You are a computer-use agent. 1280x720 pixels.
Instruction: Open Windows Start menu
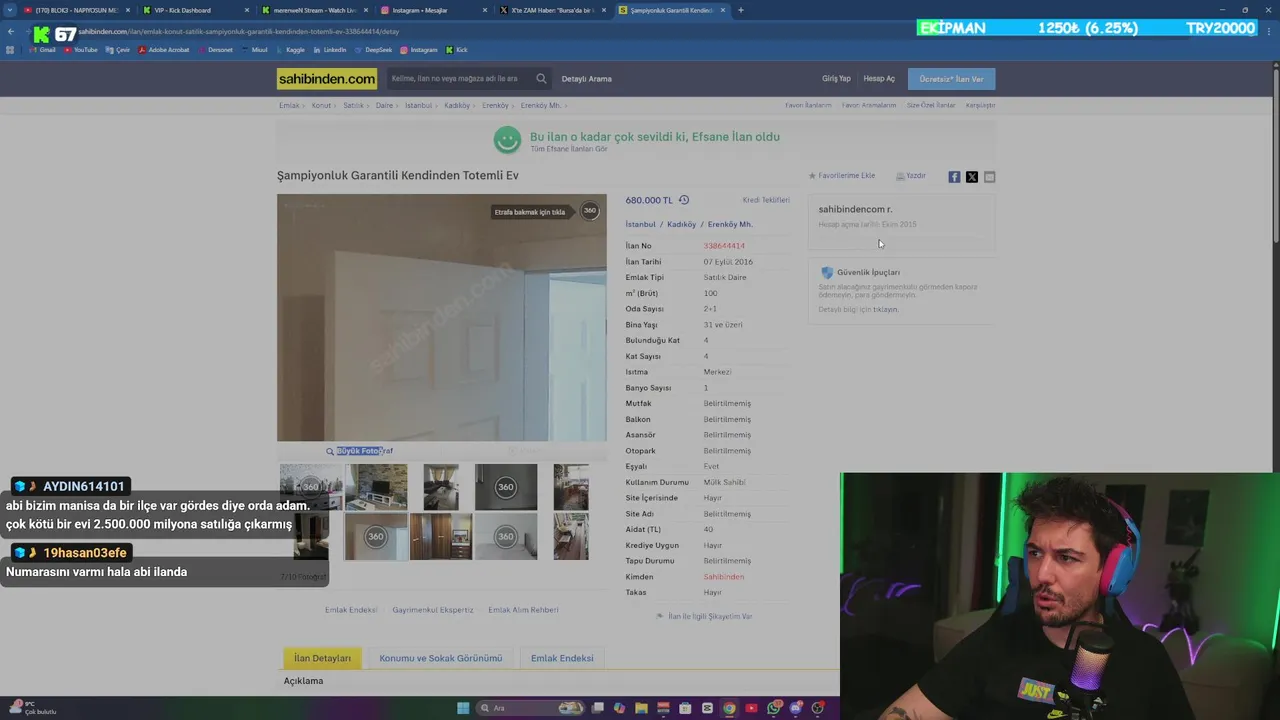click(x=463, y=708)
